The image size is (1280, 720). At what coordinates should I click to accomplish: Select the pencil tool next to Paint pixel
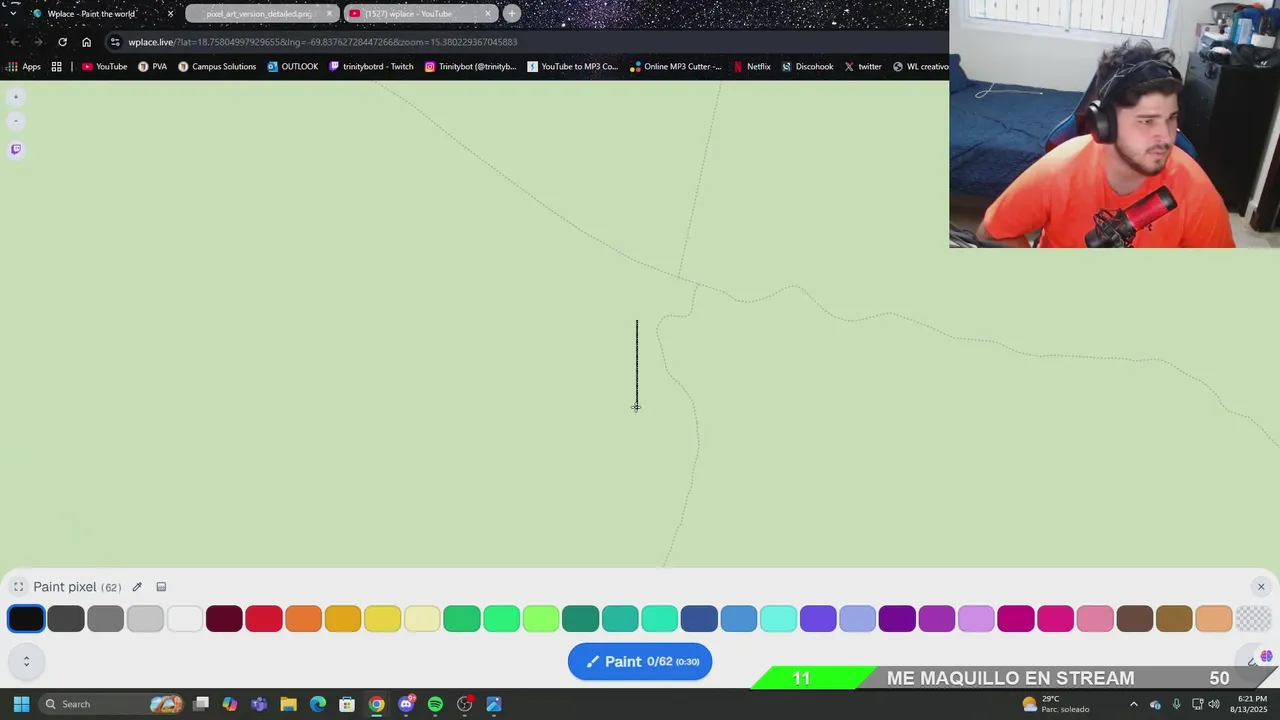click(x=137, y=587)
